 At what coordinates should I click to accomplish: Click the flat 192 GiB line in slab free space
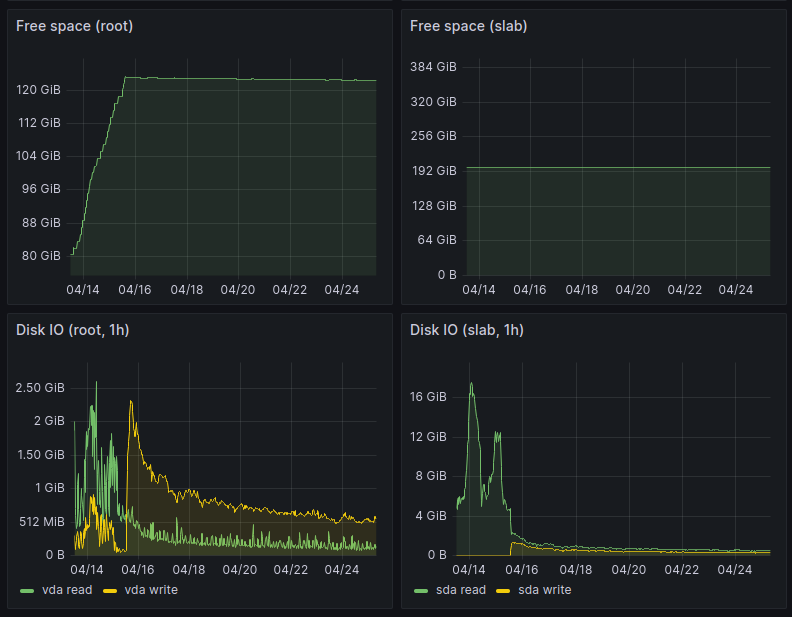[x=618, y=167]
